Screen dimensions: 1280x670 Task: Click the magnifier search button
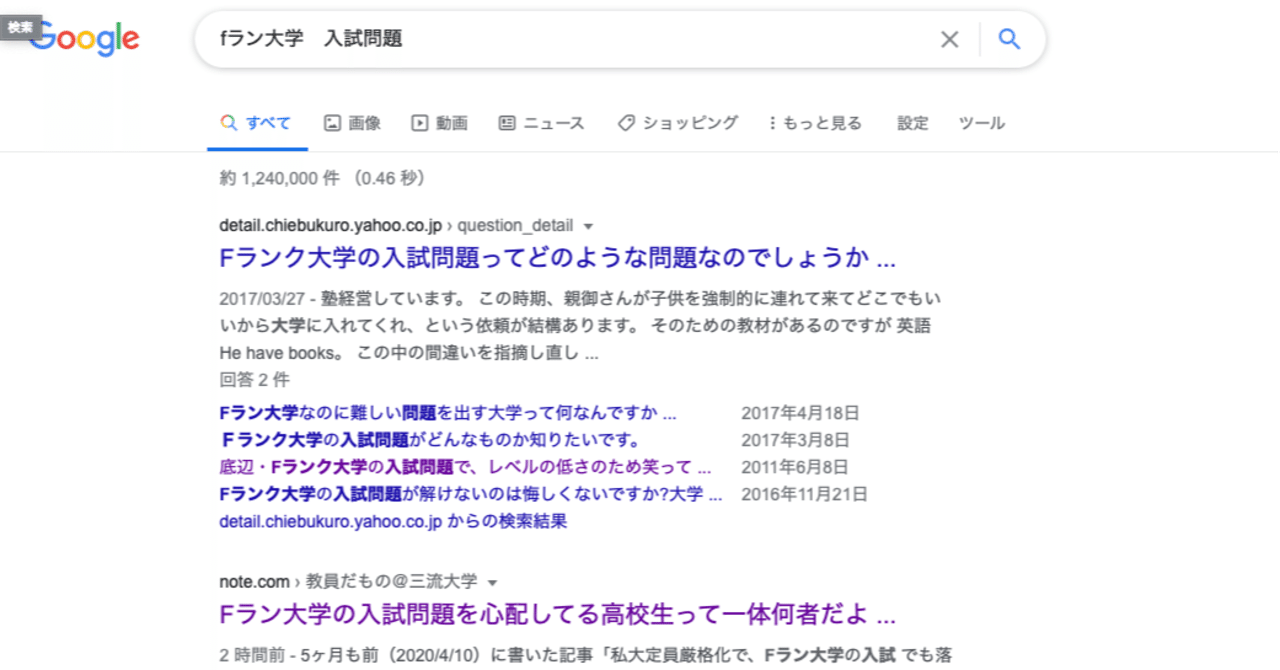[x=1010, y=39]
